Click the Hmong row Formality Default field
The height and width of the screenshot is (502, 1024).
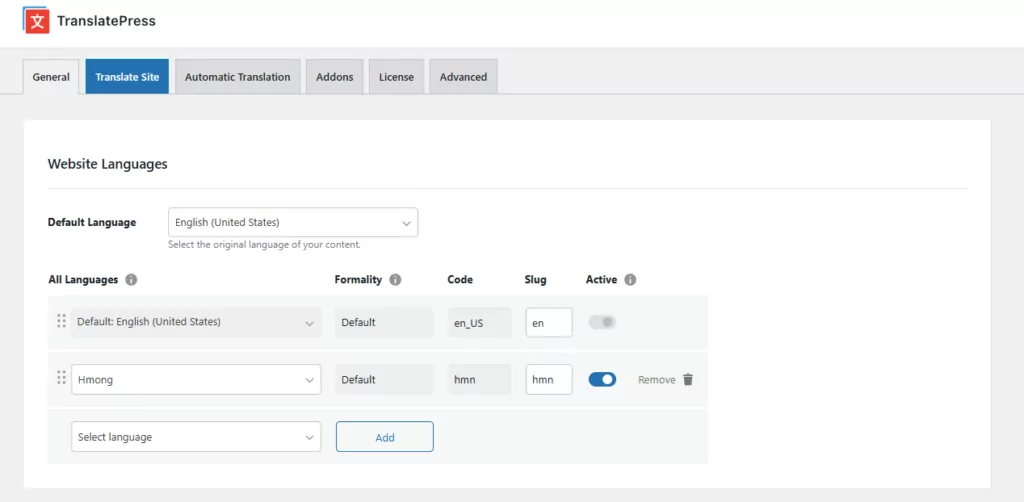point(384,379)
